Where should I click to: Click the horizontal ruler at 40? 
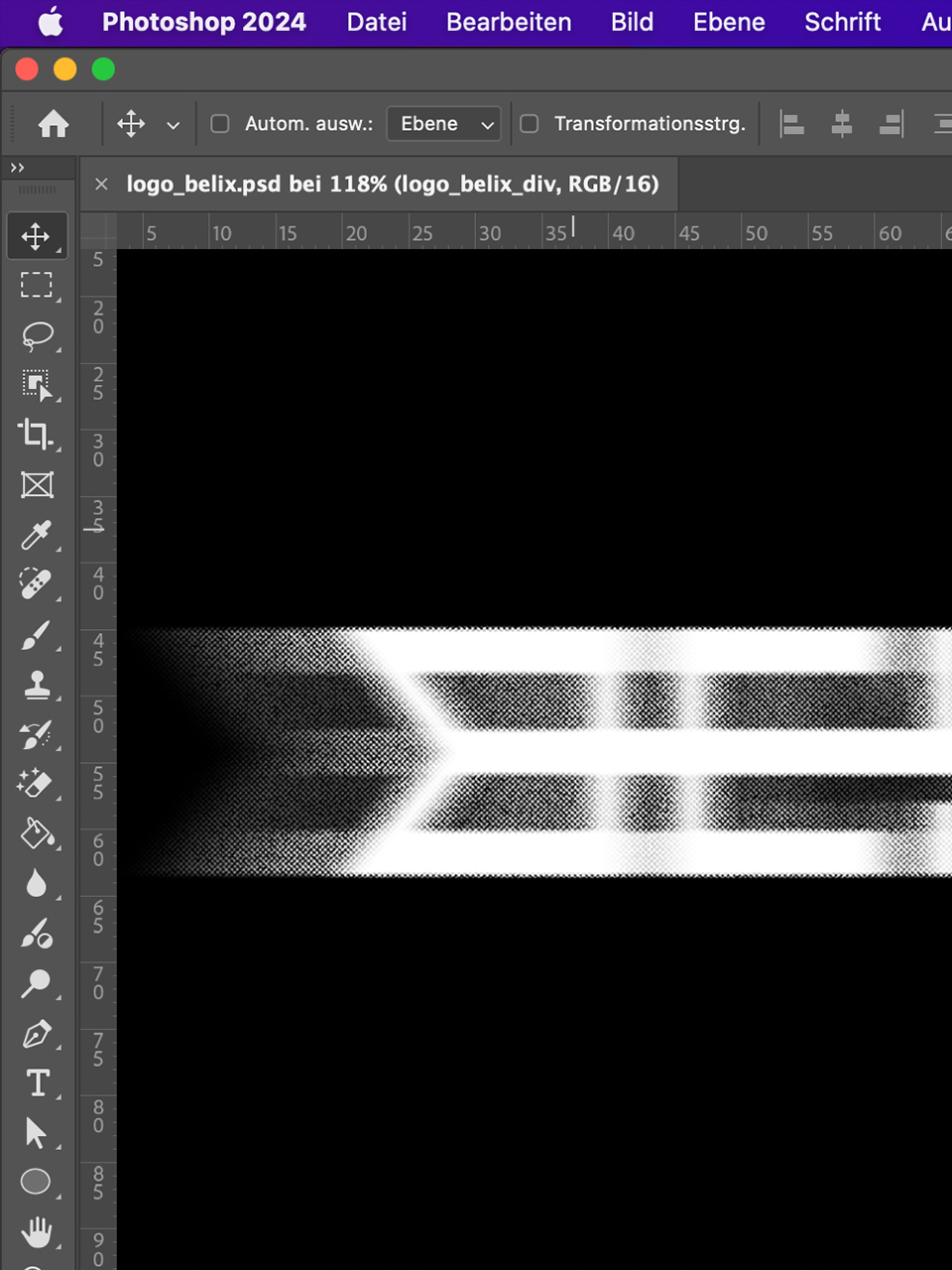tap(623, 233)
